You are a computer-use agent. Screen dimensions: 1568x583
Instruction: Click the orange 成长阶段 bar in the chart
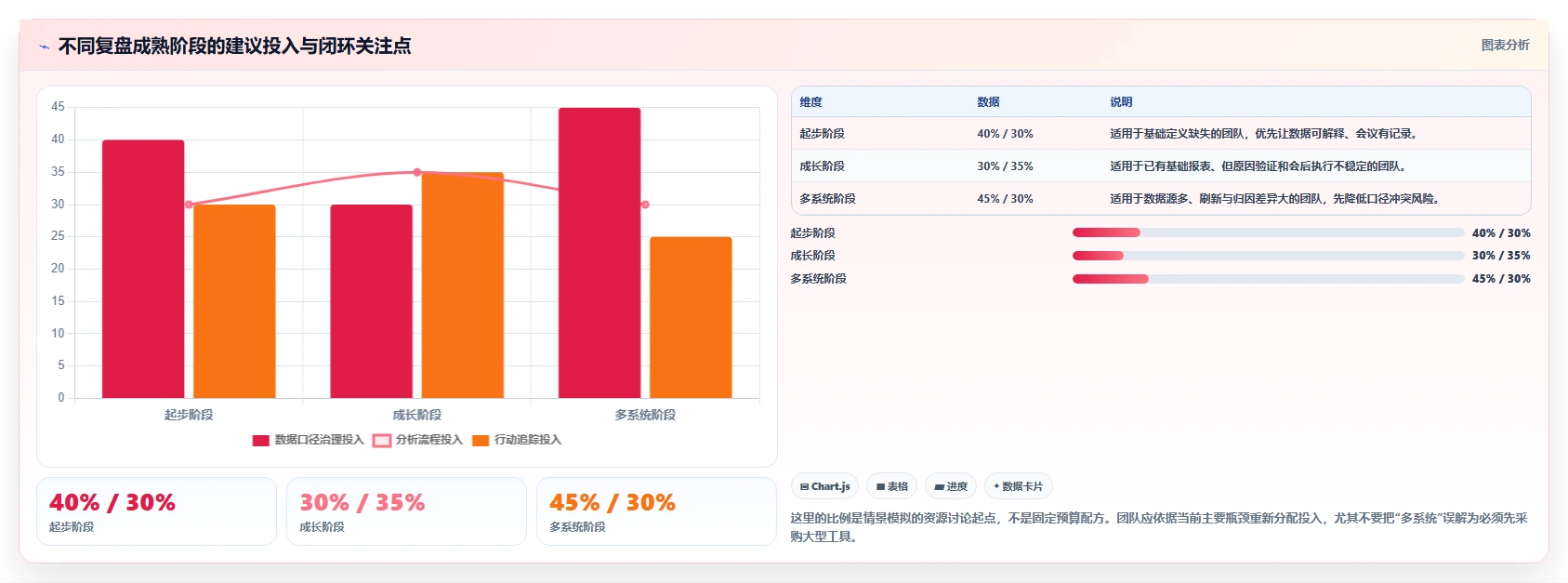[x=463, y=285]
